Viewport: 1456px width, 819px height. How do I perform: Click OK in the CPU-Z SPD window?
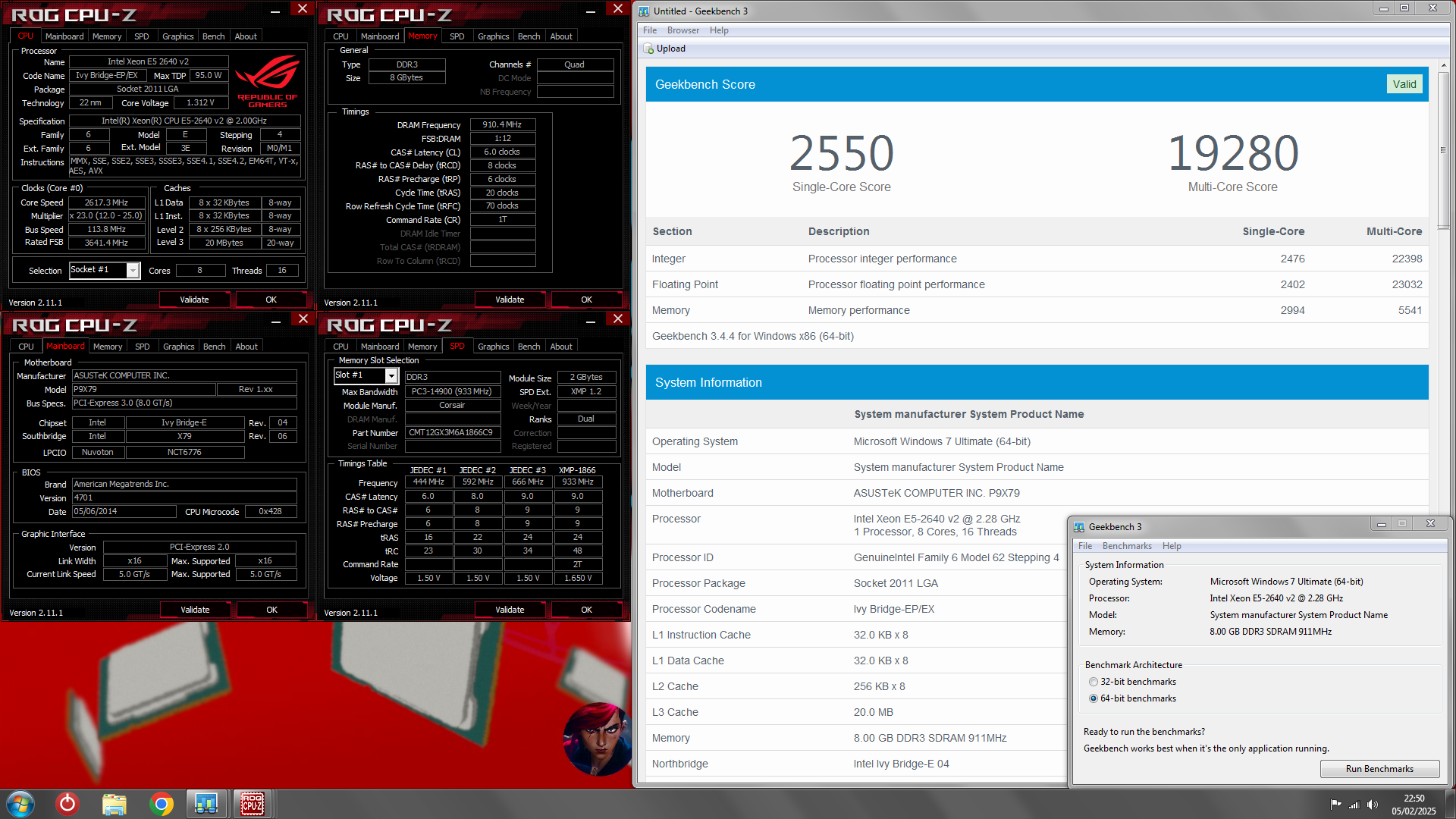(586, 610)
